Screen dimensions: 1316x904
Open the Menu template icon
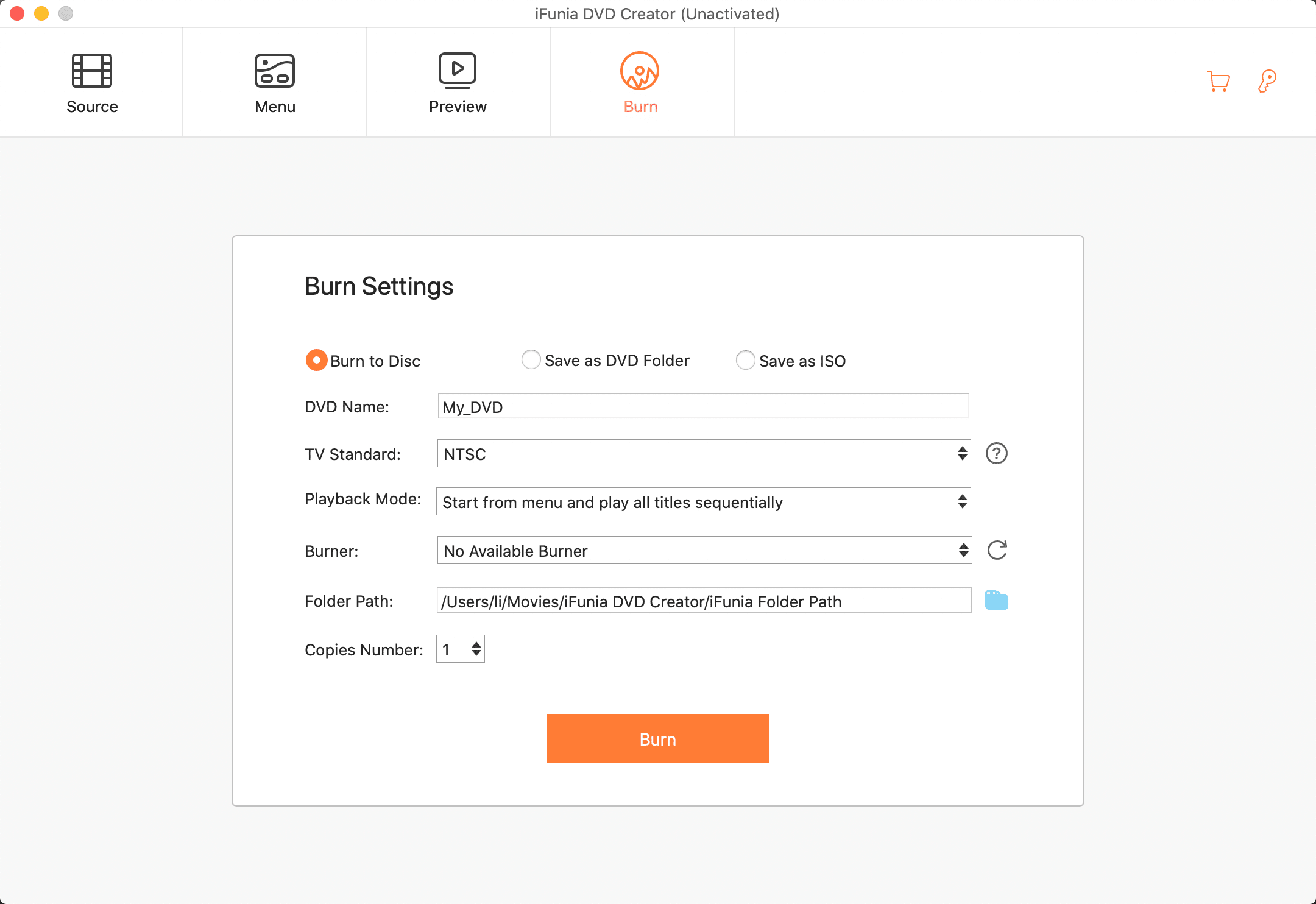click(x=275, y=71)
